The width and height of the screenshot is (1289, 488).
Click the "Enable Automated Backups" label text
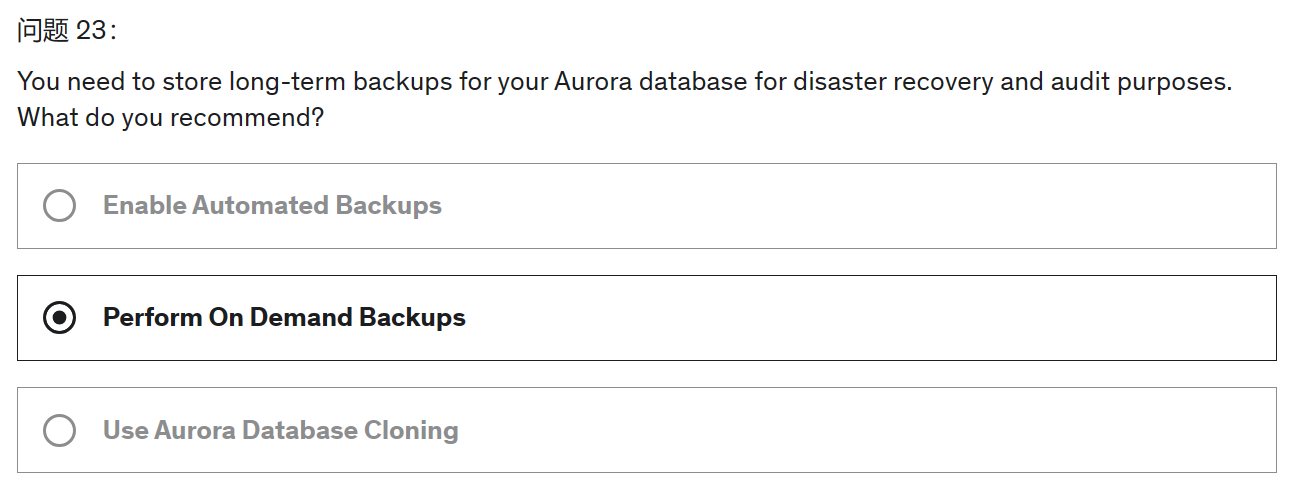(272, 206)
